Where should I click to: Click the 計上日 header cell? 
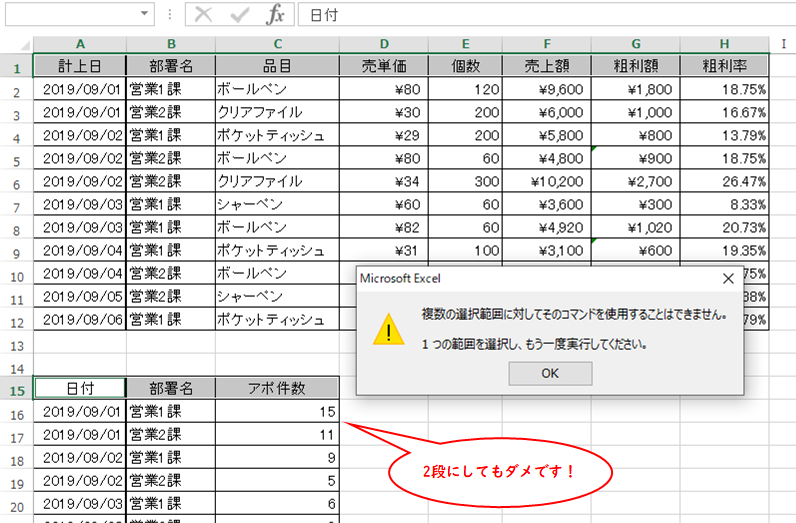tap(79, 66)
